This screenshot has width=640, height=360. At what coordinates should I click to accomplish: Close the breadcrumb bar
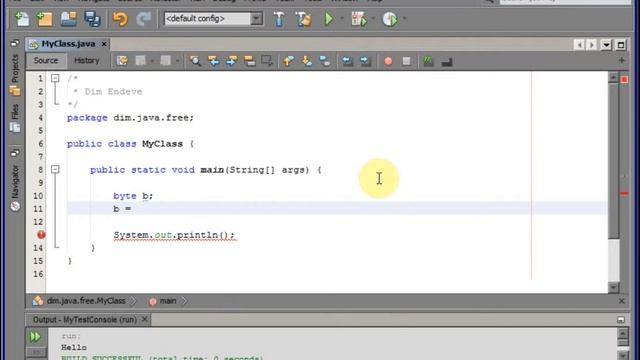(x=622, y=301)
